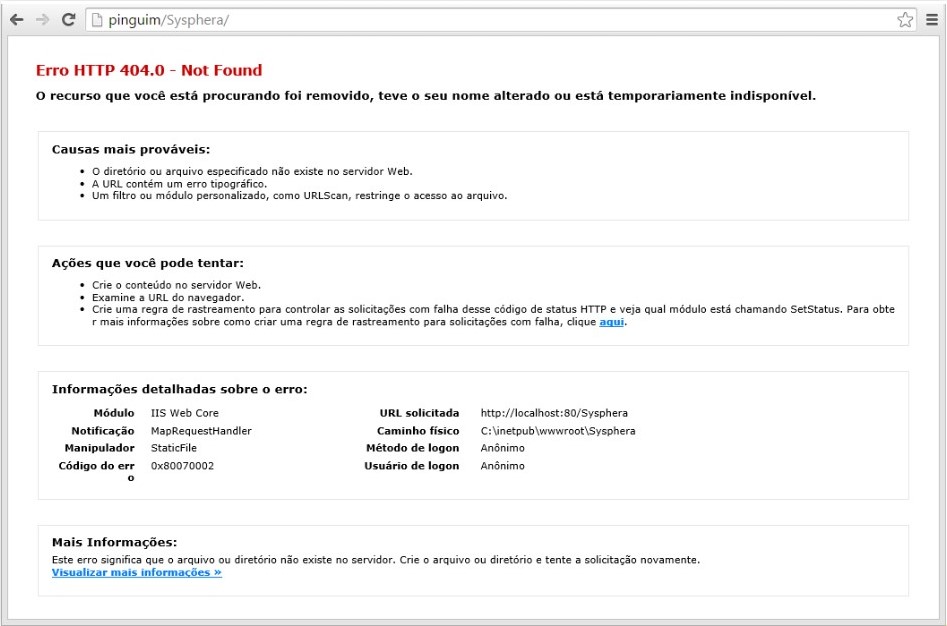Click bullet 'O diretório ou arquivo especificado não existe'

252,171
